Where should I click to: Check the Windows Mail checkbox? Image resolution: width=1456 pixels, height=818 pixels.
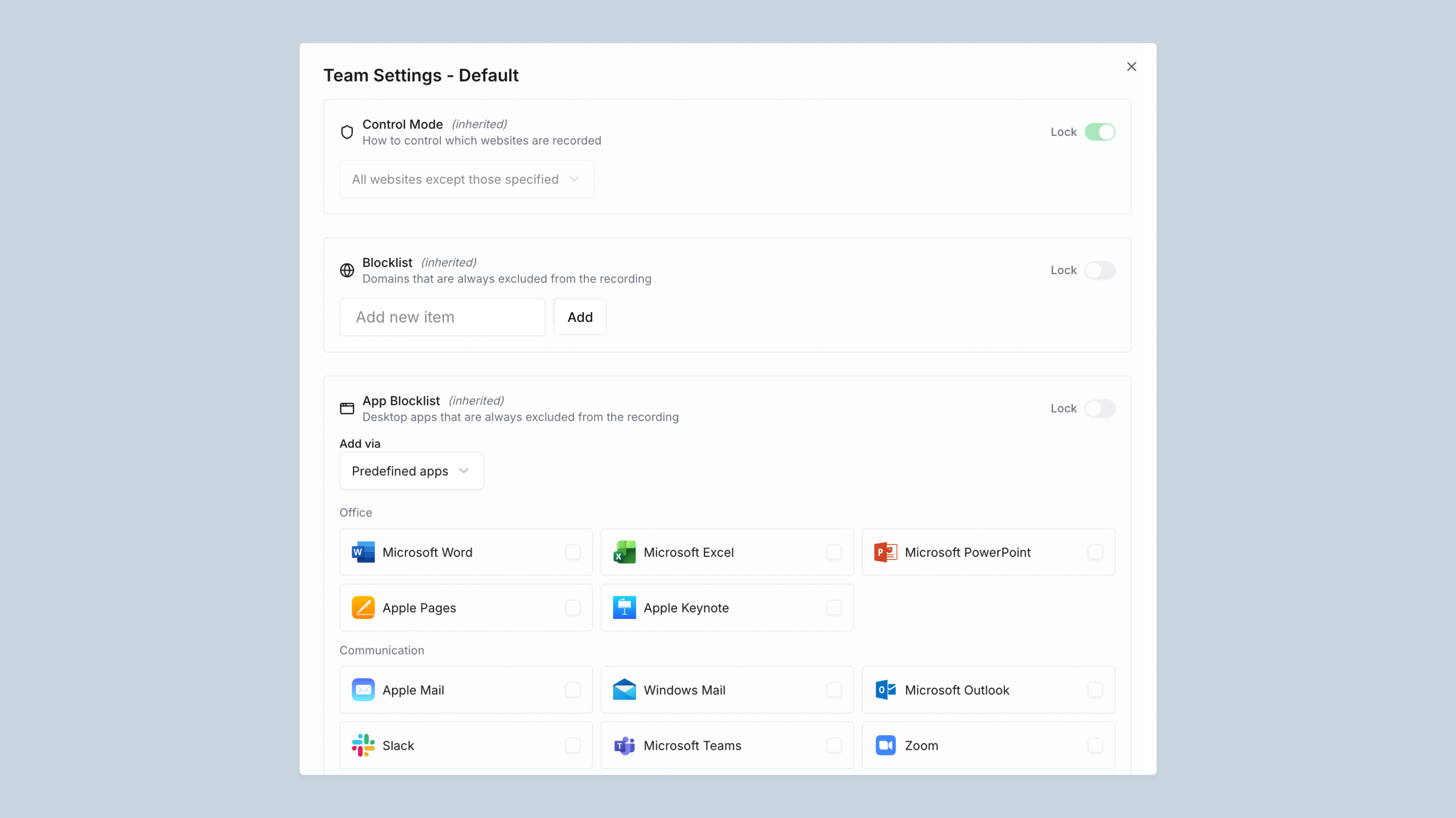834,690
